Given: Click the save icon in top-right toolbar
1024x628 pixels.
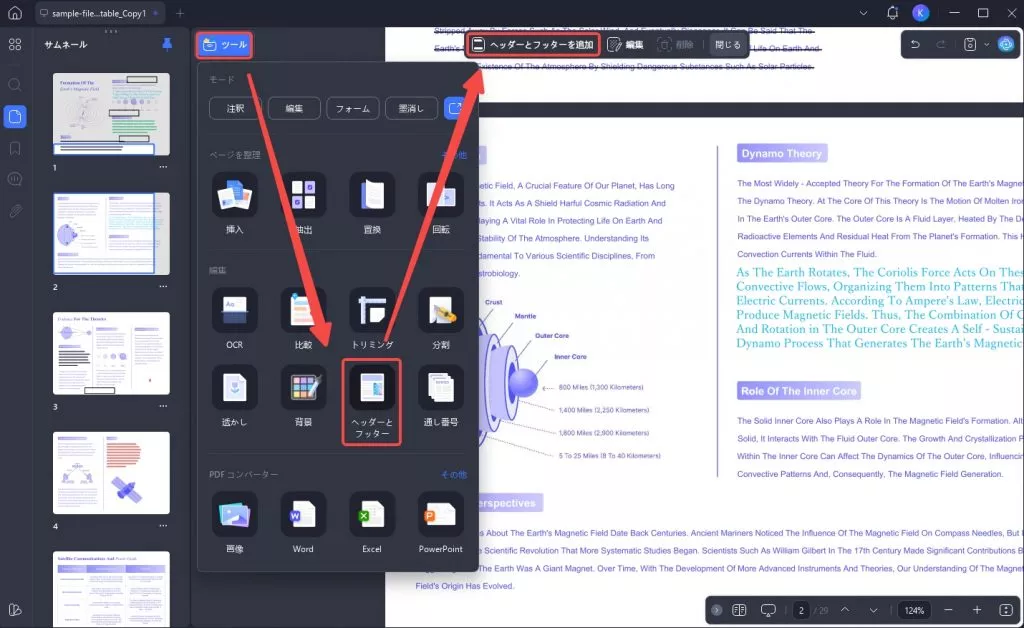Looking at the screenshot, I should click(x=970, y=44).
